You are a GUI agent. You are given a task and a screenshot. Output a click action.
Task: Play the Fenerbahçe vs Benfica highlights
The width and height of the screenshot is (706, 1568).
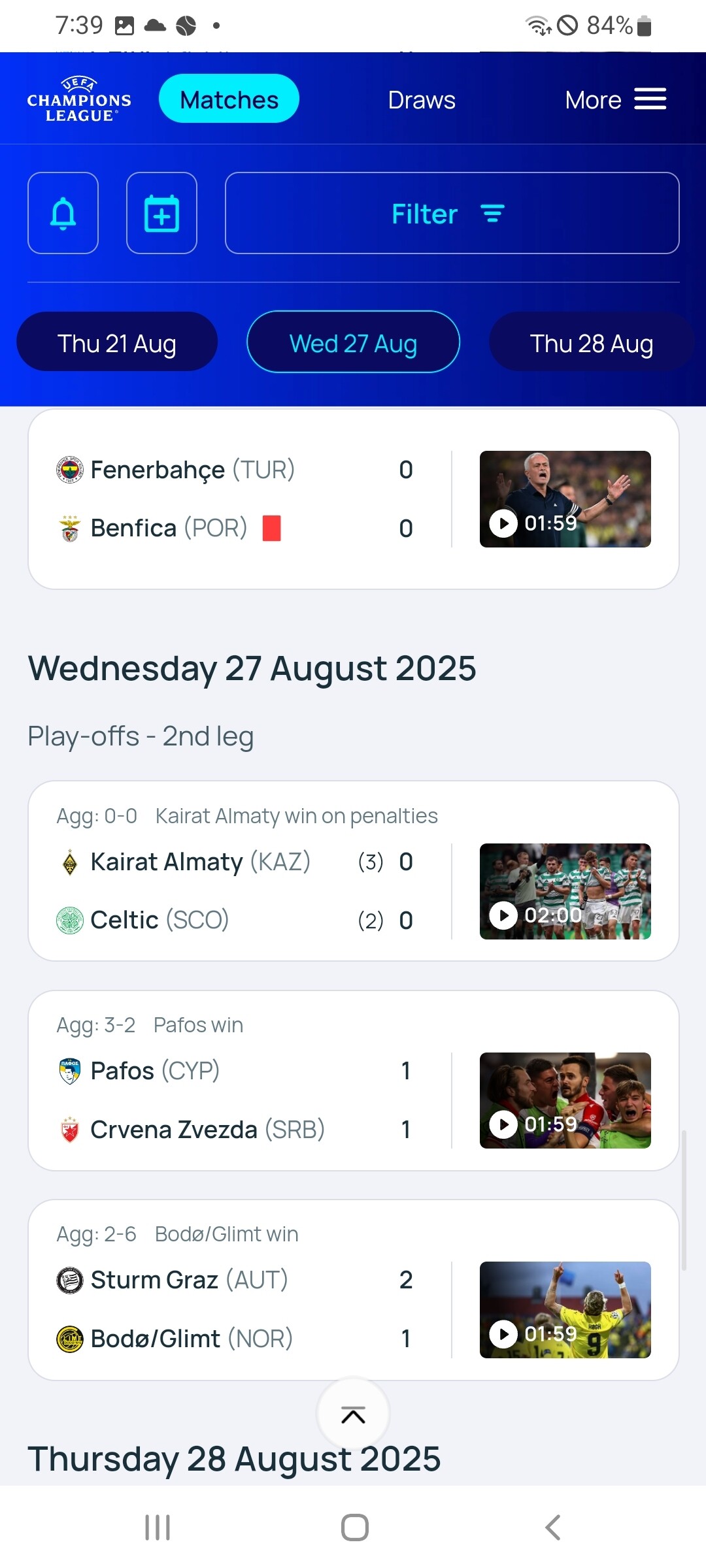tap(565, 499)
